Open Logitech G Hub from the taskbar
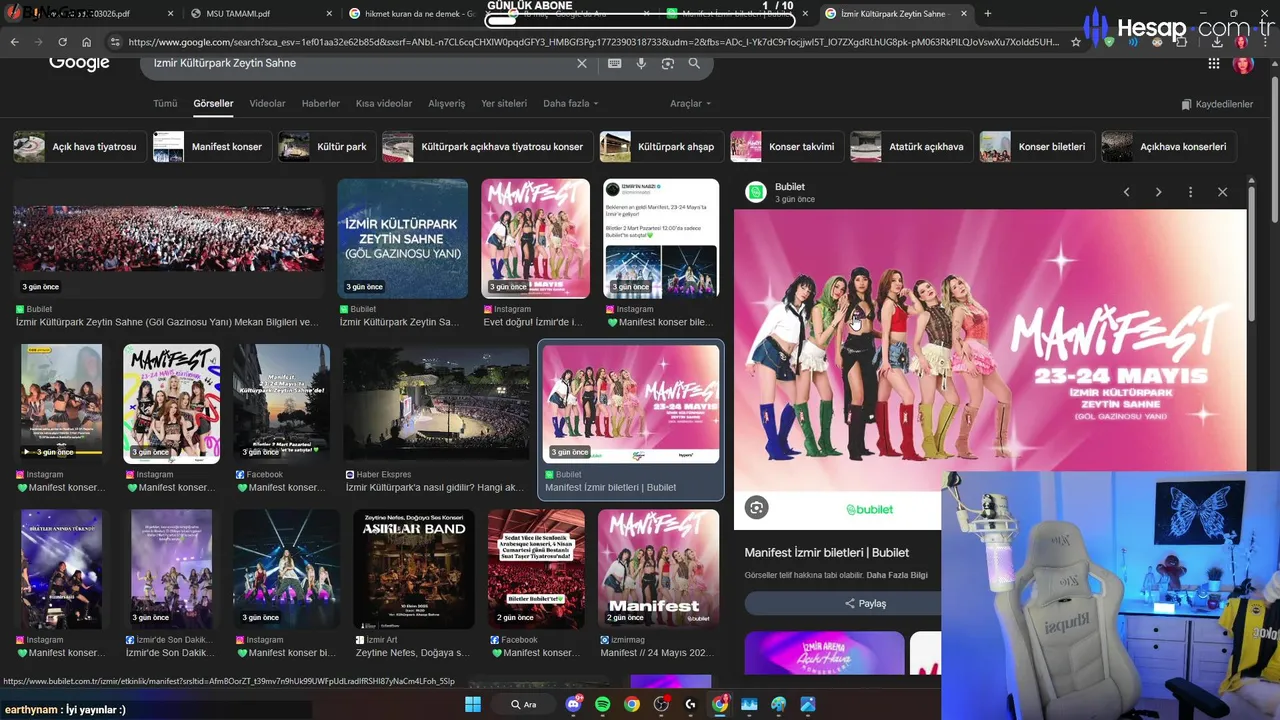This screenshot has height=720, width=1280. pos(690,704)
